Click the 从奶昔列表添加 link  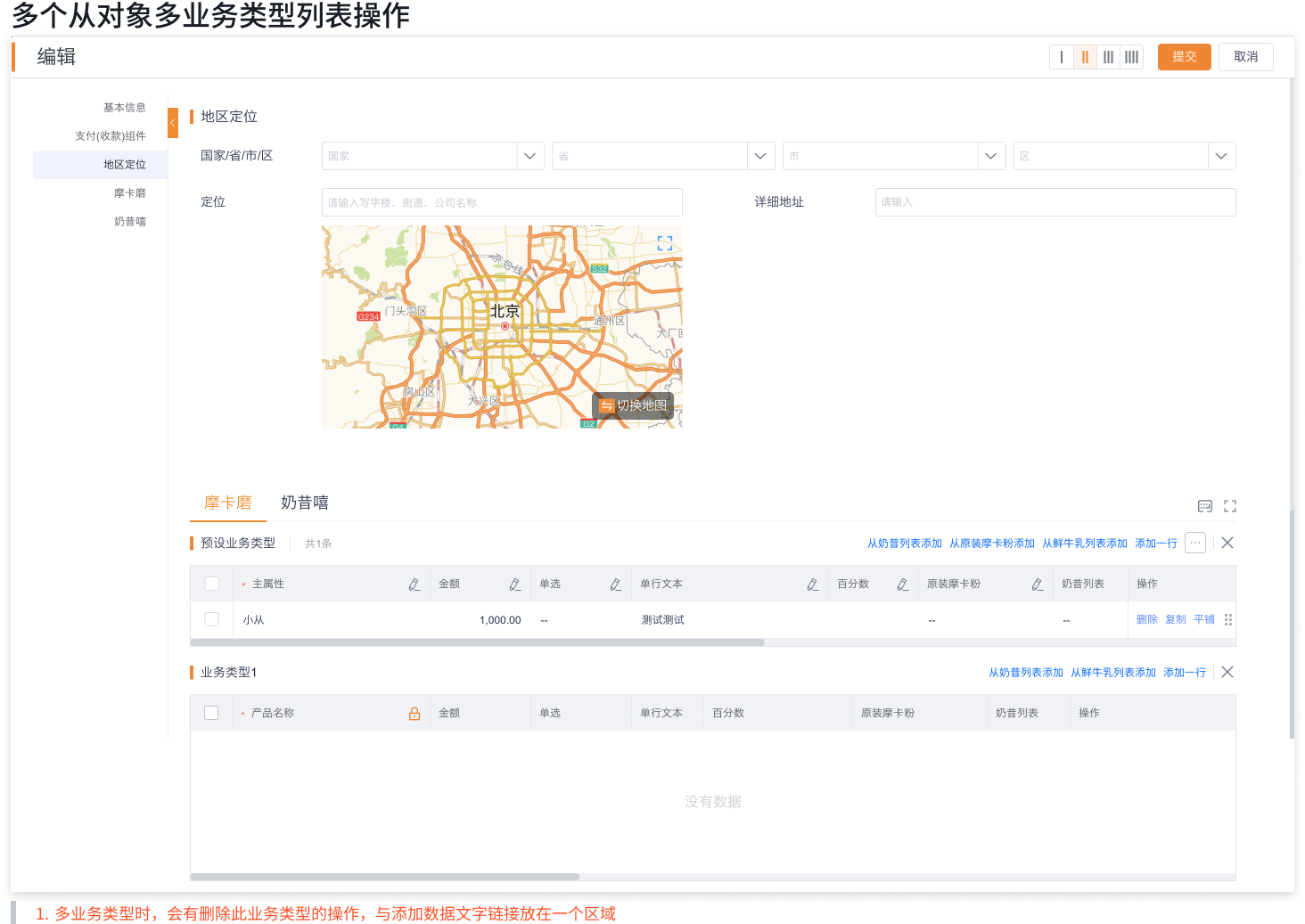[904, 543]
